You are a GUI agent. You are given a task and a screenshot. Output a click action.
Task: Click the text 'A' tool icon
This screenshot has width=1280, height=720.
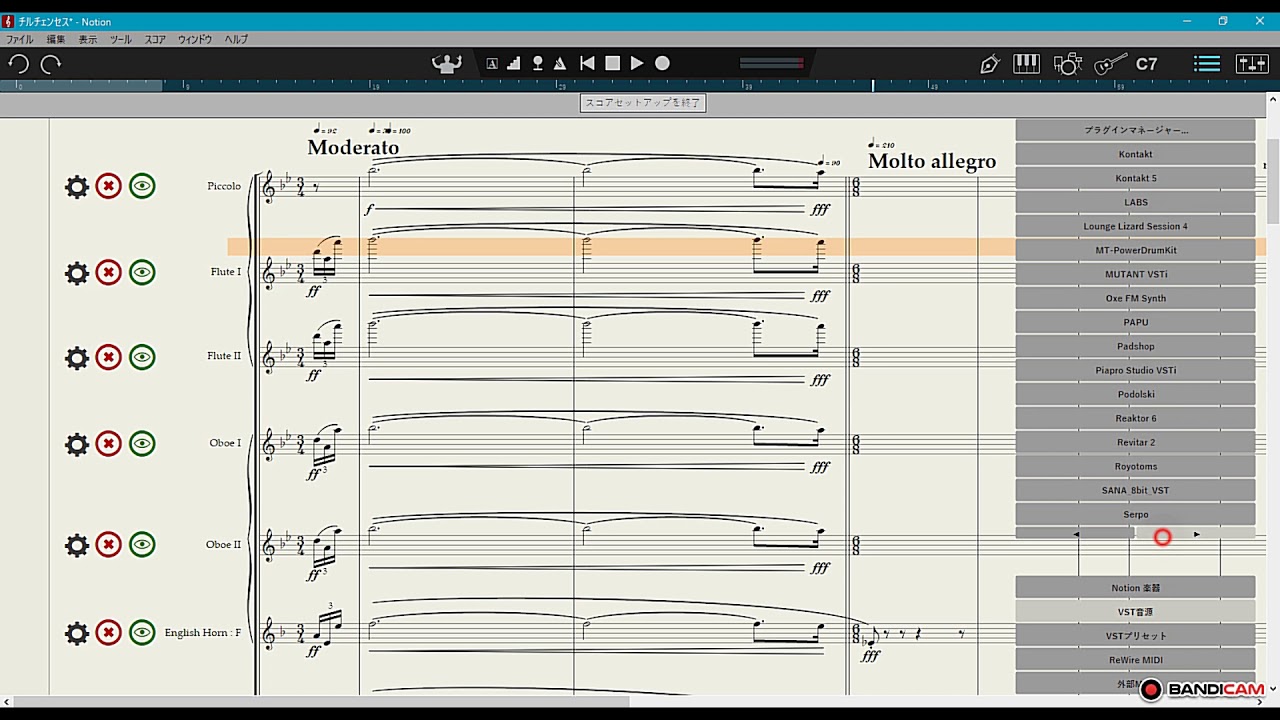click(x=492, y=64)
